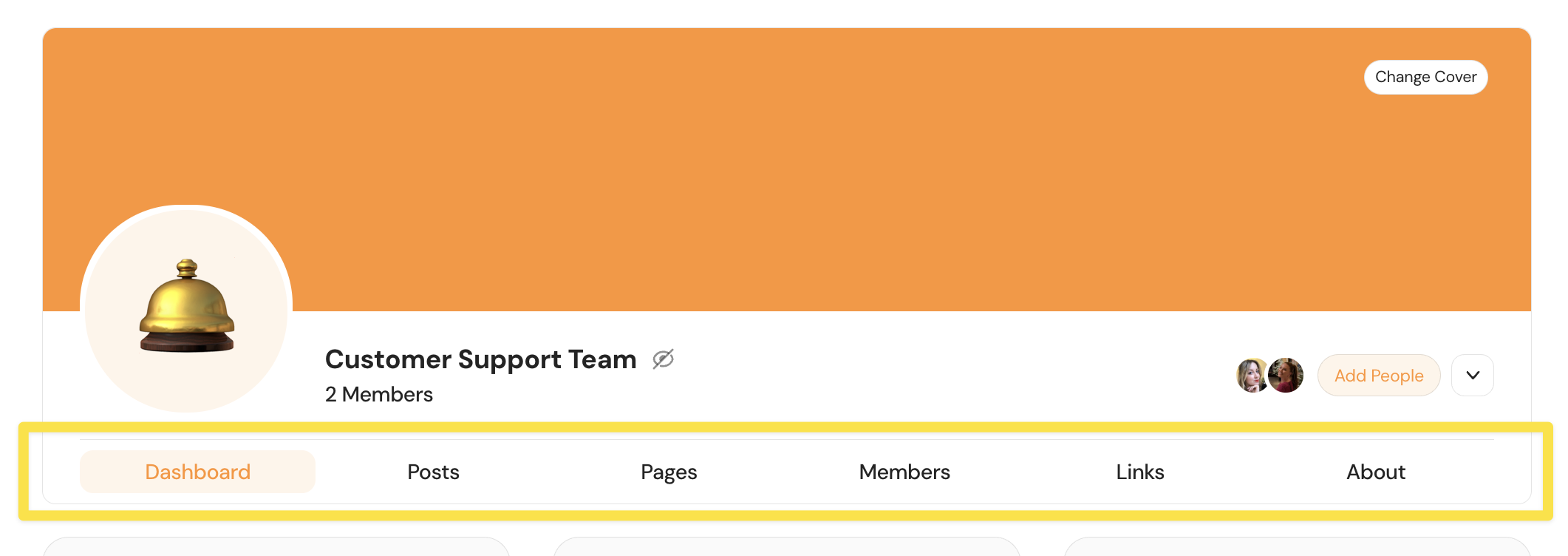The image size is (1568, 556).
Task: View the About tab
Action: coord(1375,472)
